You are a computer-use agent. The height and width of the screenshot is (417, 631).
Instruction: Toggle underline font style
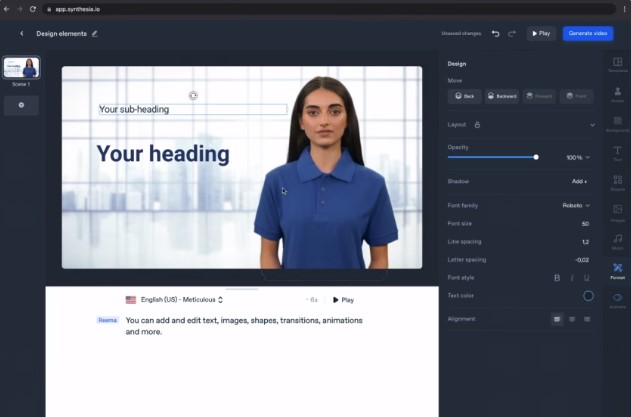pyautogui.click(x=586, y=278)
